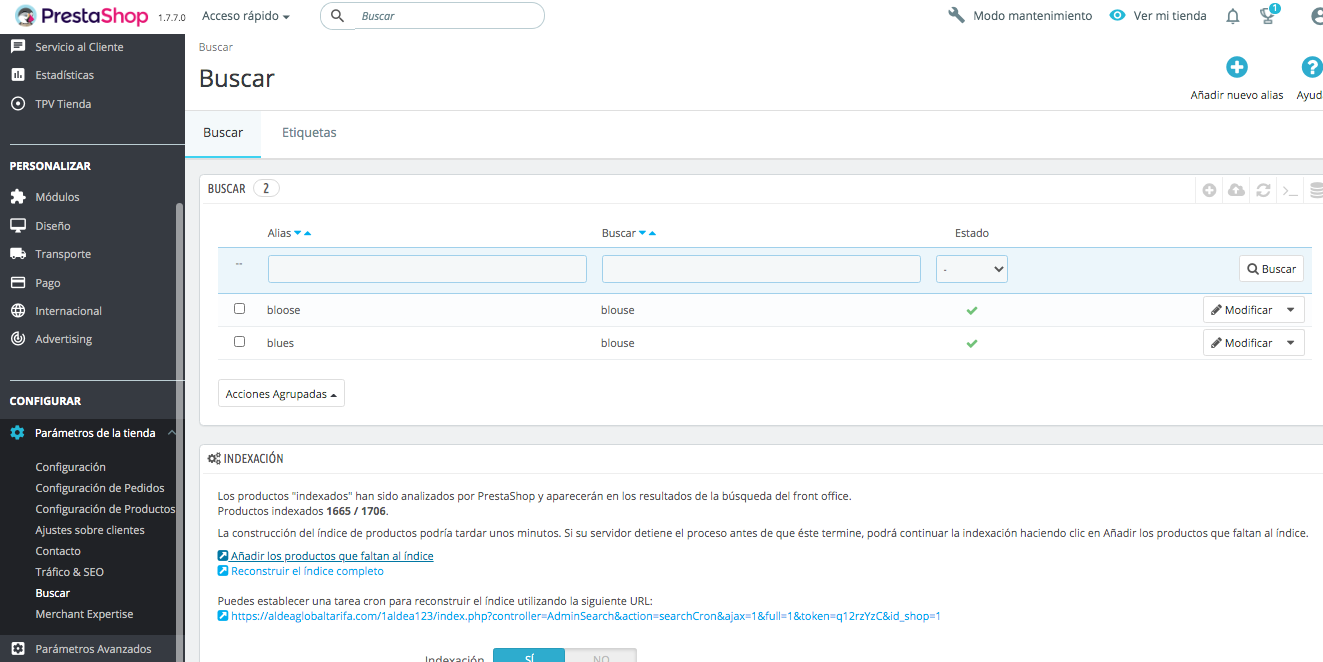Image resolution: width=1323 pixels, height=662 pixels.
Task: Sort Alias column descending arrow
Action: tap(297, 233)
